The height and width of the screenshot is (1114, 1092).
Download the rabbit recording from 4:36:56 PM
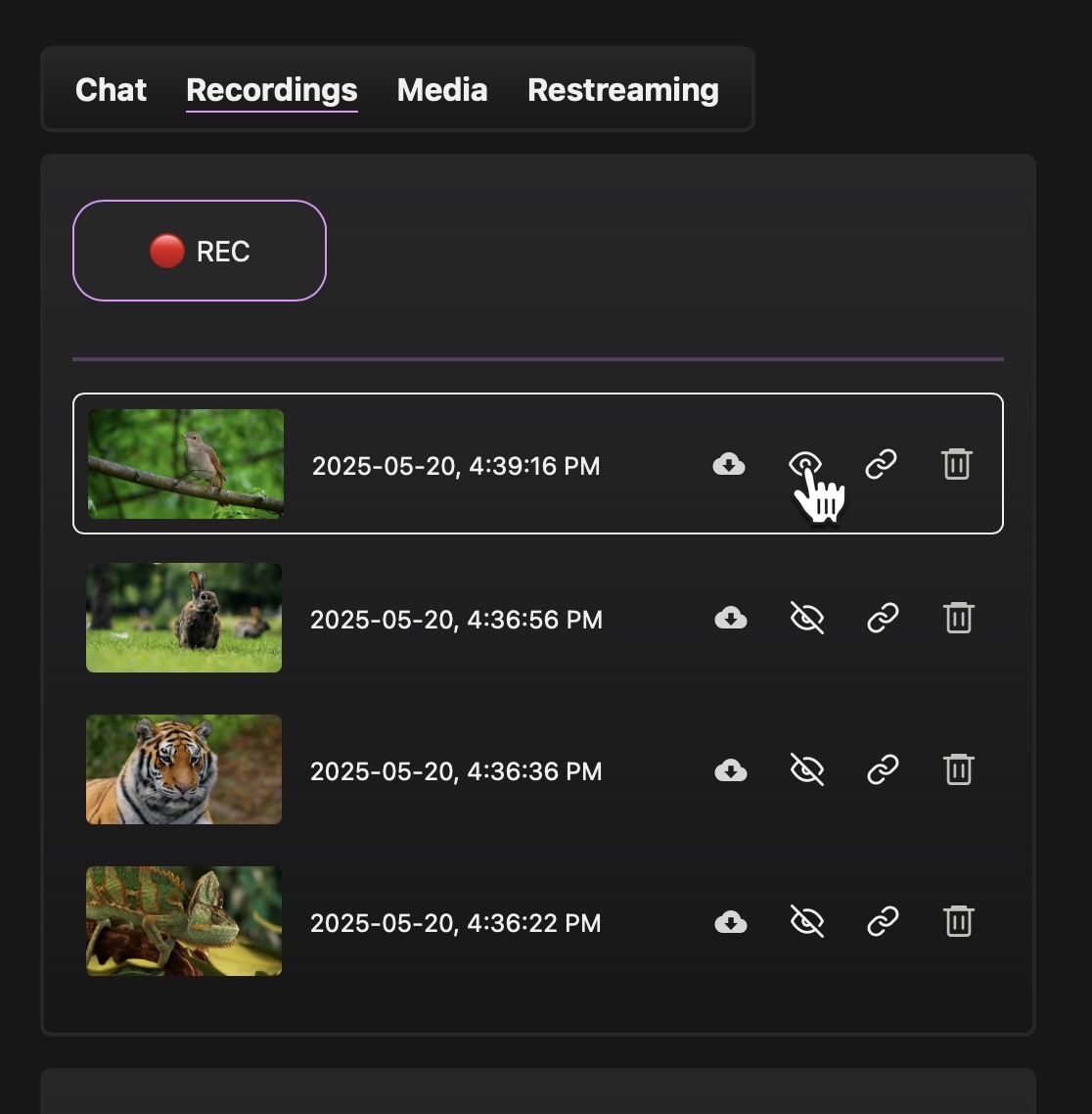[x=731, y=618]
